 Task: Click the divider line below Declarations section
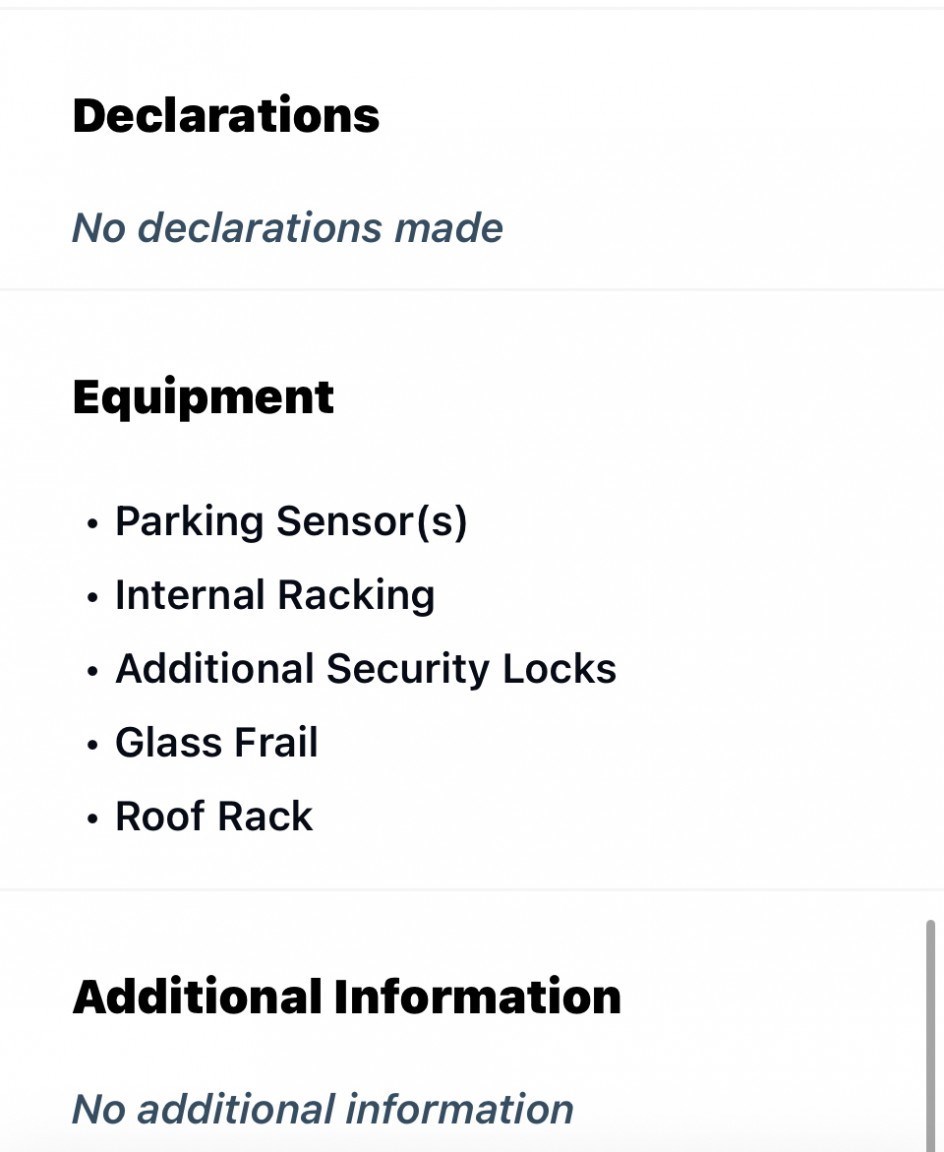pos(472,290)
